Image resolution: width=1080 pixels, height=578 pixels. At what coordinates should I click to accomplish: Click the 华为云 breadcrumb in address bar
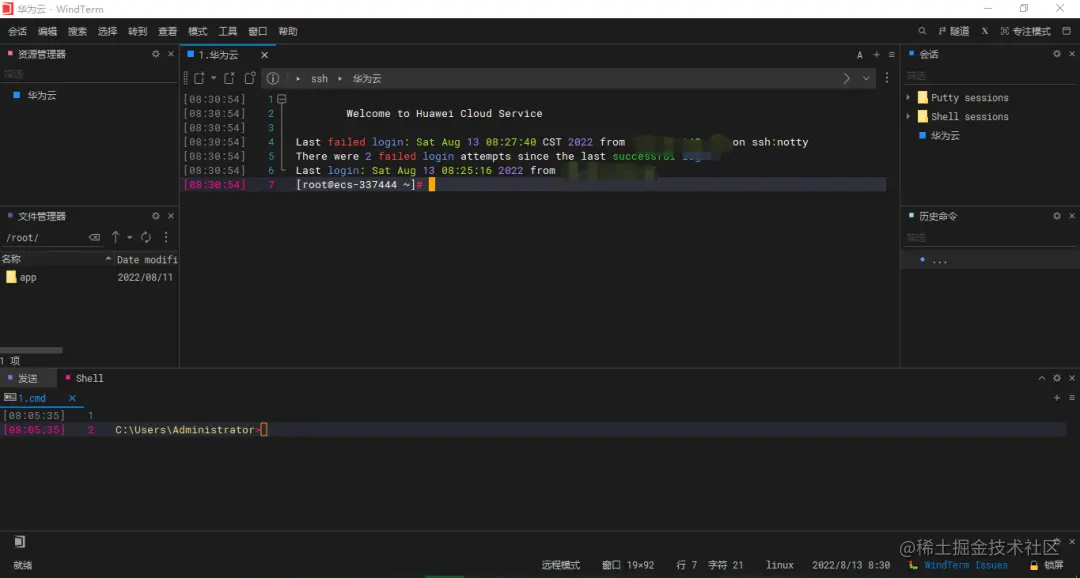[x=367, y=79]
